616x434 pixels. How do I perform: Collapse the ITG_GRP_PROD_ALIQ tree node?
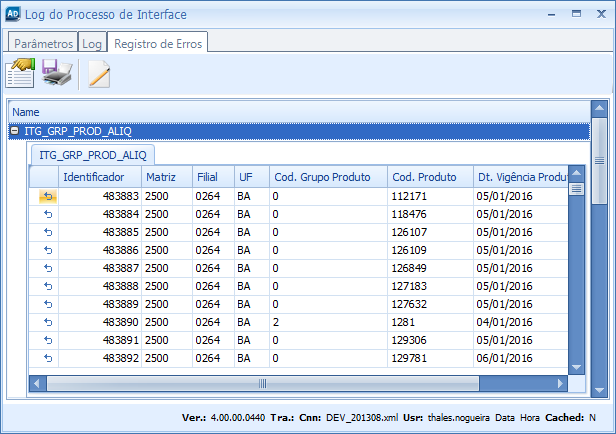tap(15, 131)
